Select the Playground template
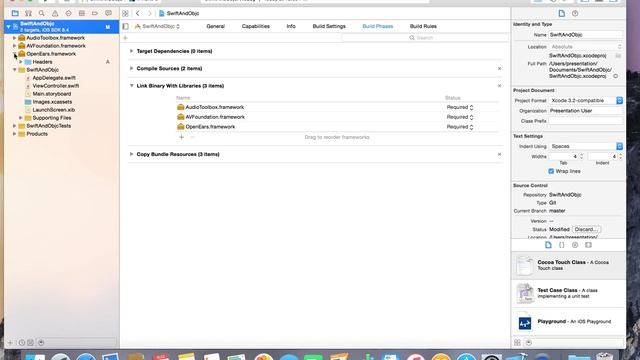The width and height of the screenshot is (640, 360). pyautogui.click(x=568, y=322)
